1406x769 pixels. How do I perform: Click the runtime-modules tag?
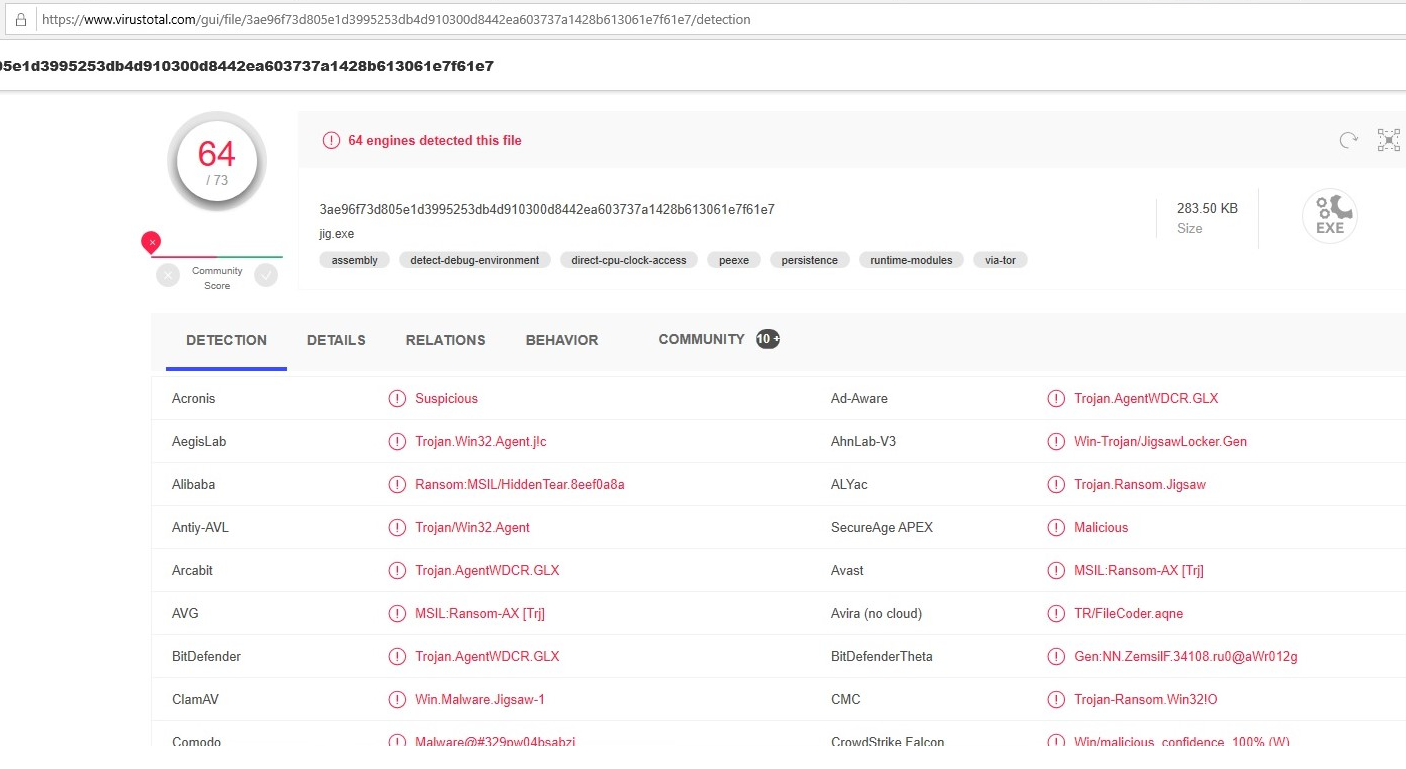(912, 260)
